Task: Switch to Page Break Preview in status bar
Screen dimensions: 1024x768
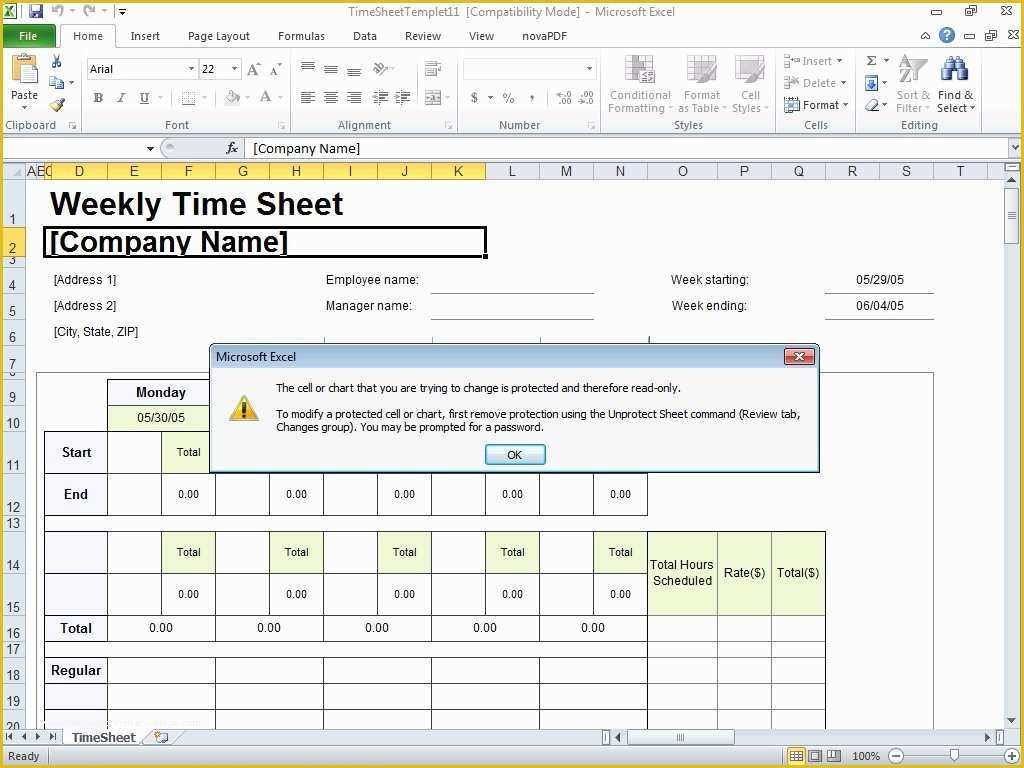Action: pos(834,756)
